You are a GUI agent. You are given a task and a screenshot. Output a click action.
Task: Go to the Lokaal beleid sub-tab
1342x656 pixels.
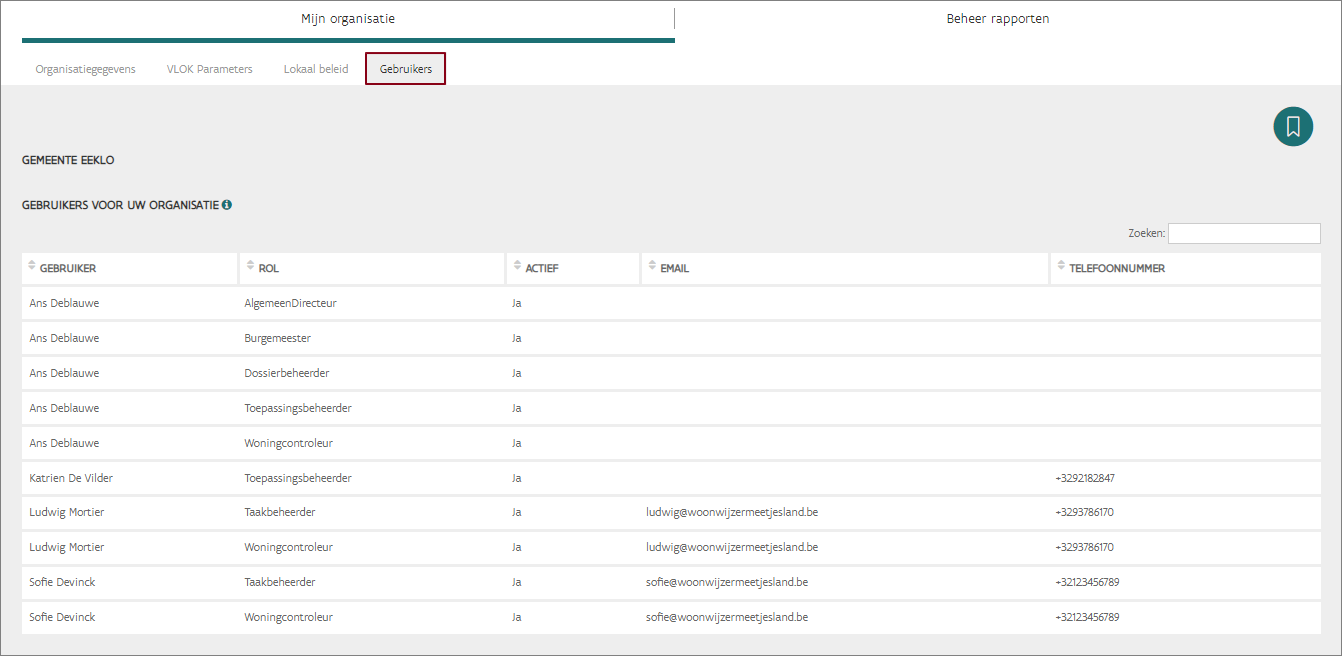pyautogui.click(x=316, y=69)
